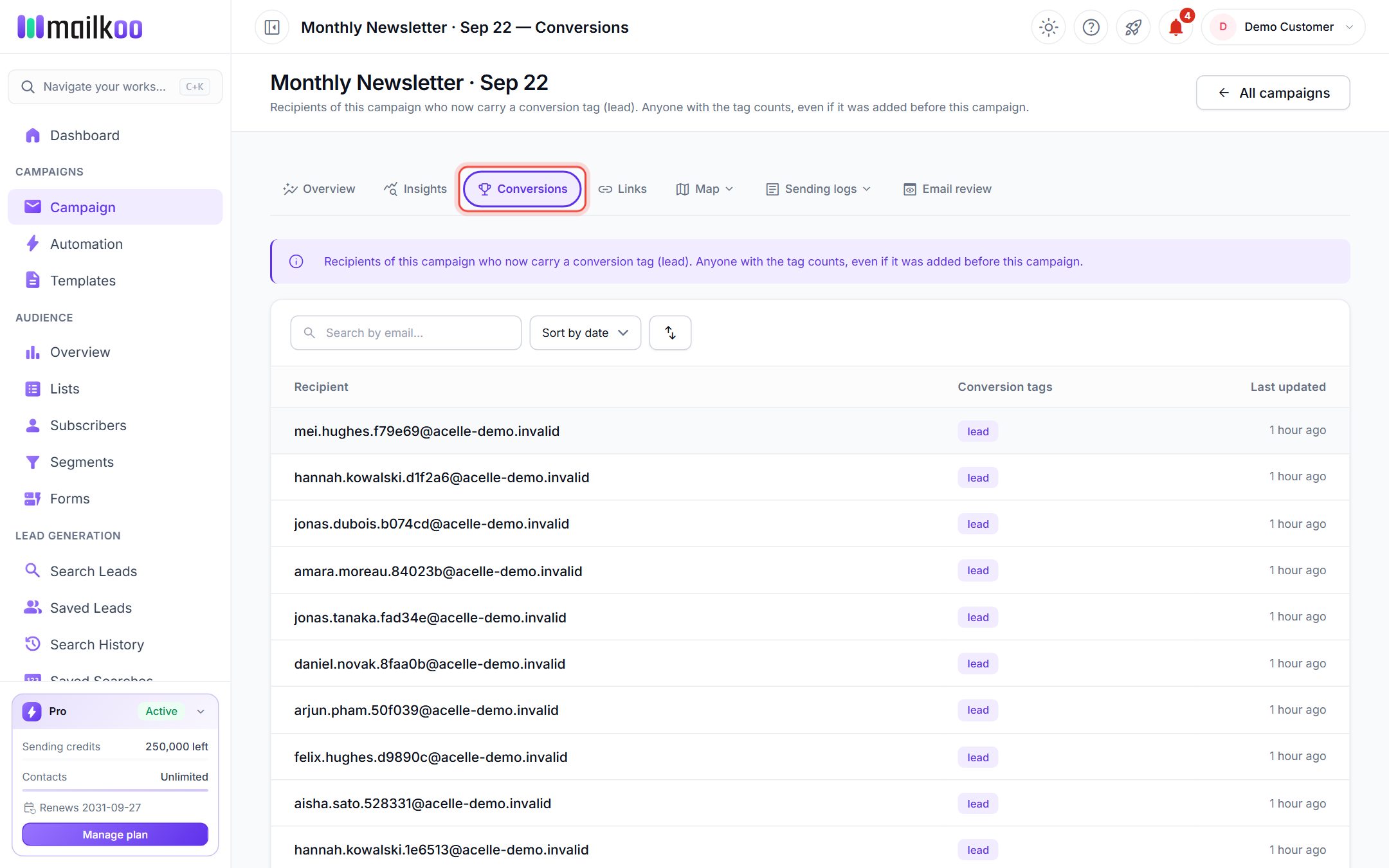Toggle sort direction arrows button

pos(670,332)
